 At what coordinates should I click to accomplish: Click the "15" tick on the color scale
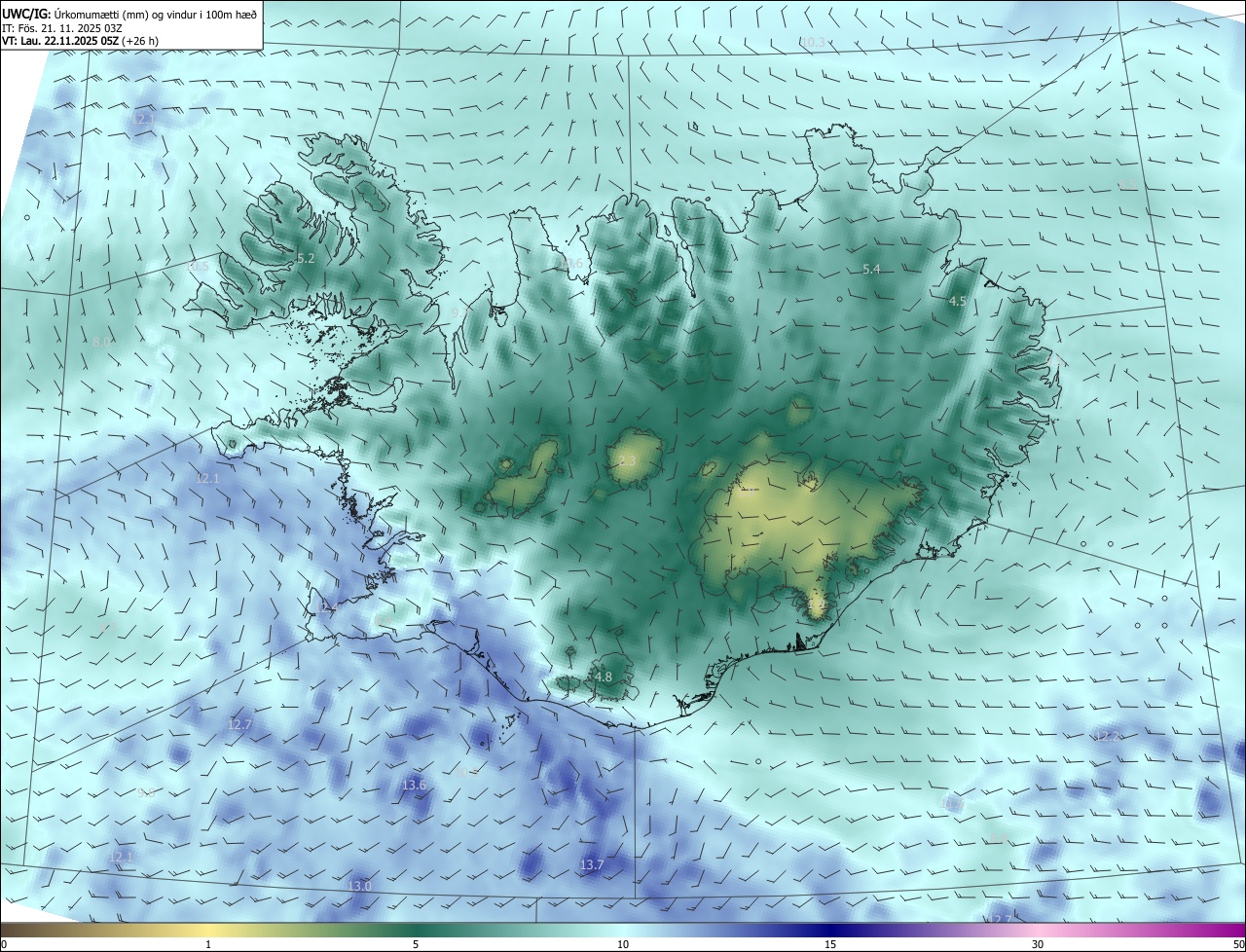[x=830, y=944]
